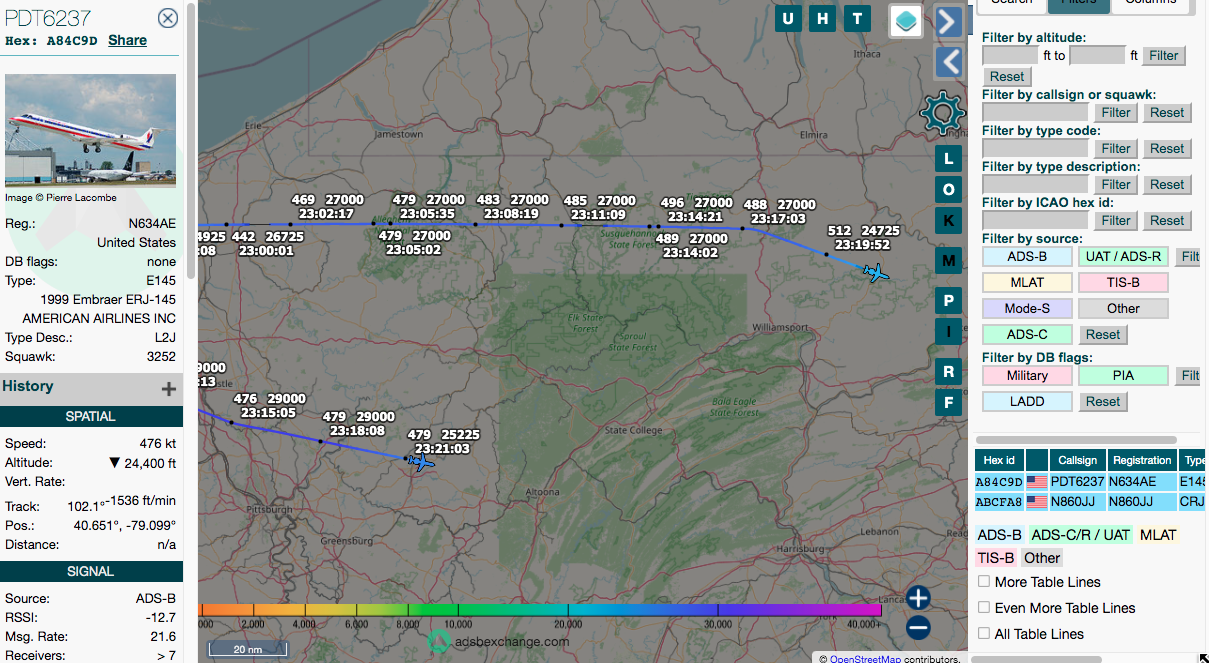
Task: Open the map layers selector
Action: [x=906, y=20]
